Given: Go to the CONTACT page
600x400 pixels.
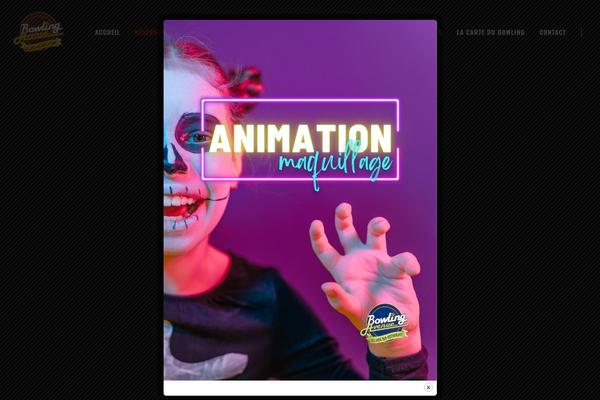Looking at the screenshot, I should click(553, 33).
